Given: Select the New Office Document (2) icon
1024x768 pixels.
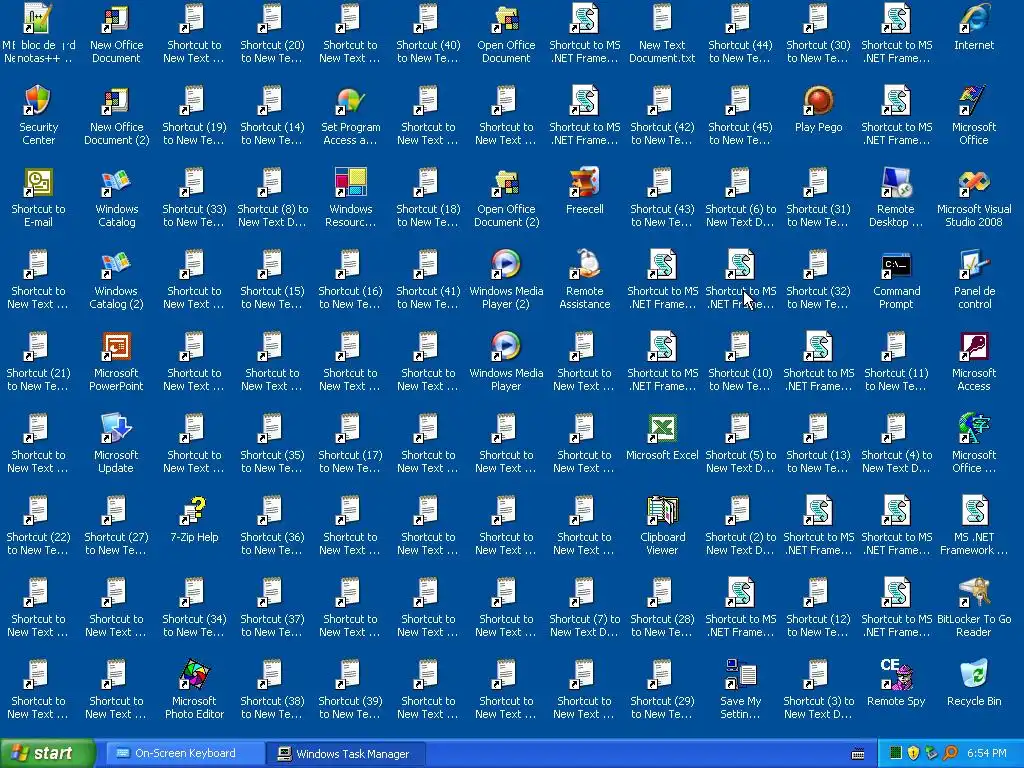Looking at the screenshot, I should click(116, 114).
